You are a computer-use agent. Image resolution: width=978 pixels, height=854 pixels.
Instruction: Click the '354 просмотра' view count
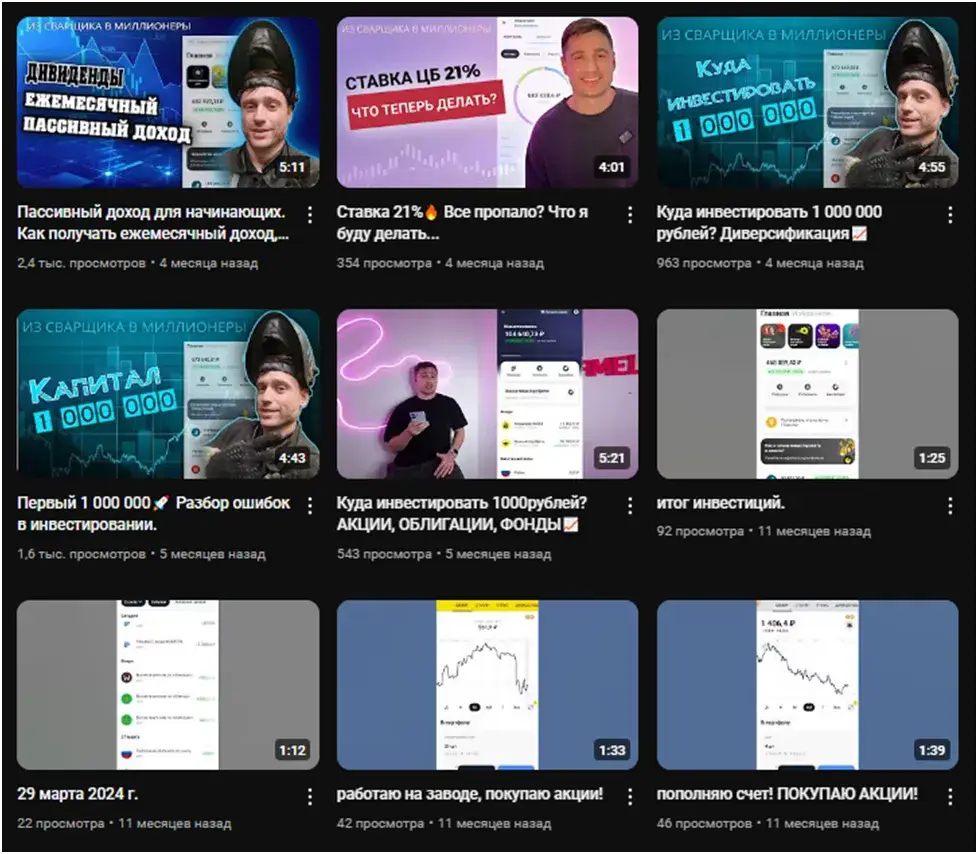tap(384, 263)
